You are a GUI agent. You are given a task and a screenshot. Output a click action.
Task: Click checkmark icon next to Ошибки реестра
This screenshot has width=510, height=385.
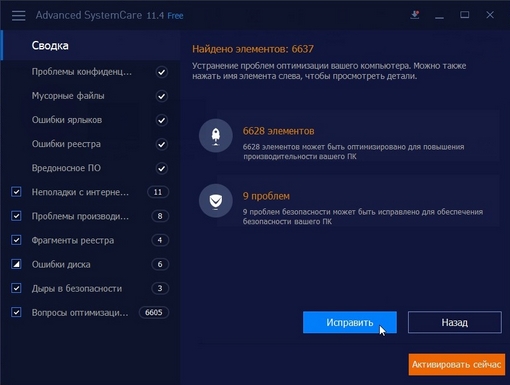[161, 144]
